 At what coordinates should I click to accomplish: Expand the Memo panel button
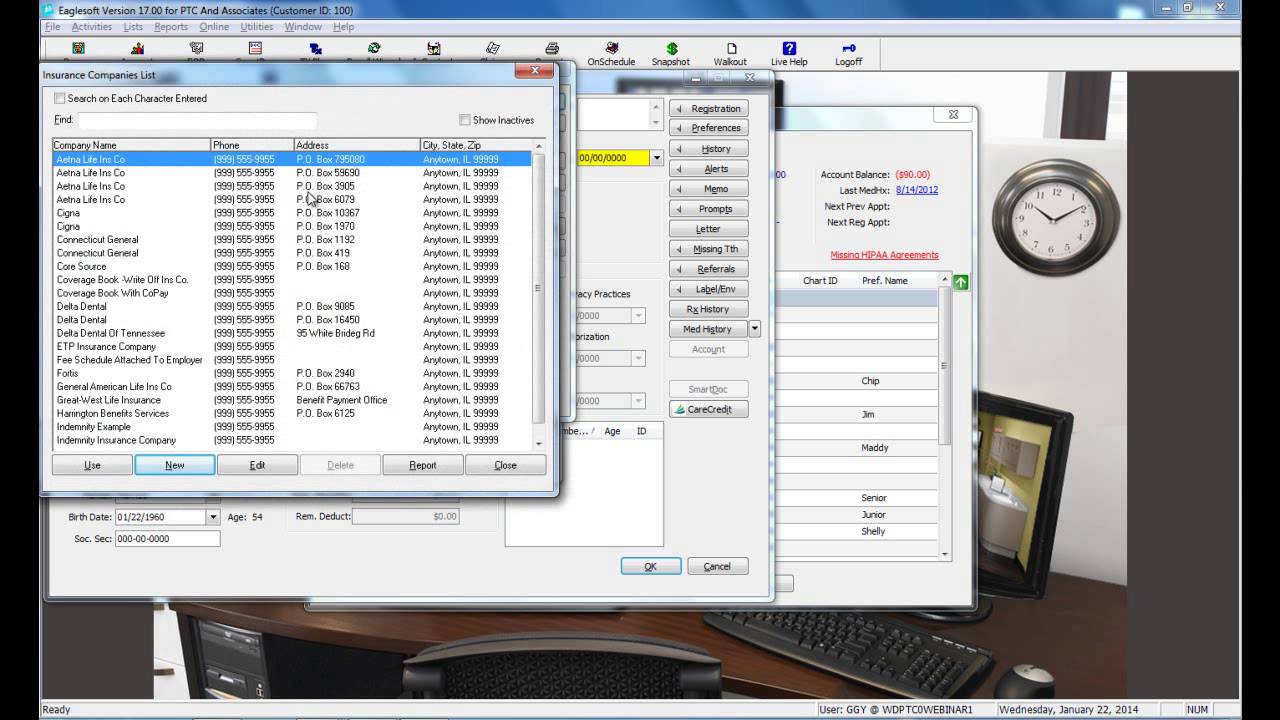[x=709, y=189]
